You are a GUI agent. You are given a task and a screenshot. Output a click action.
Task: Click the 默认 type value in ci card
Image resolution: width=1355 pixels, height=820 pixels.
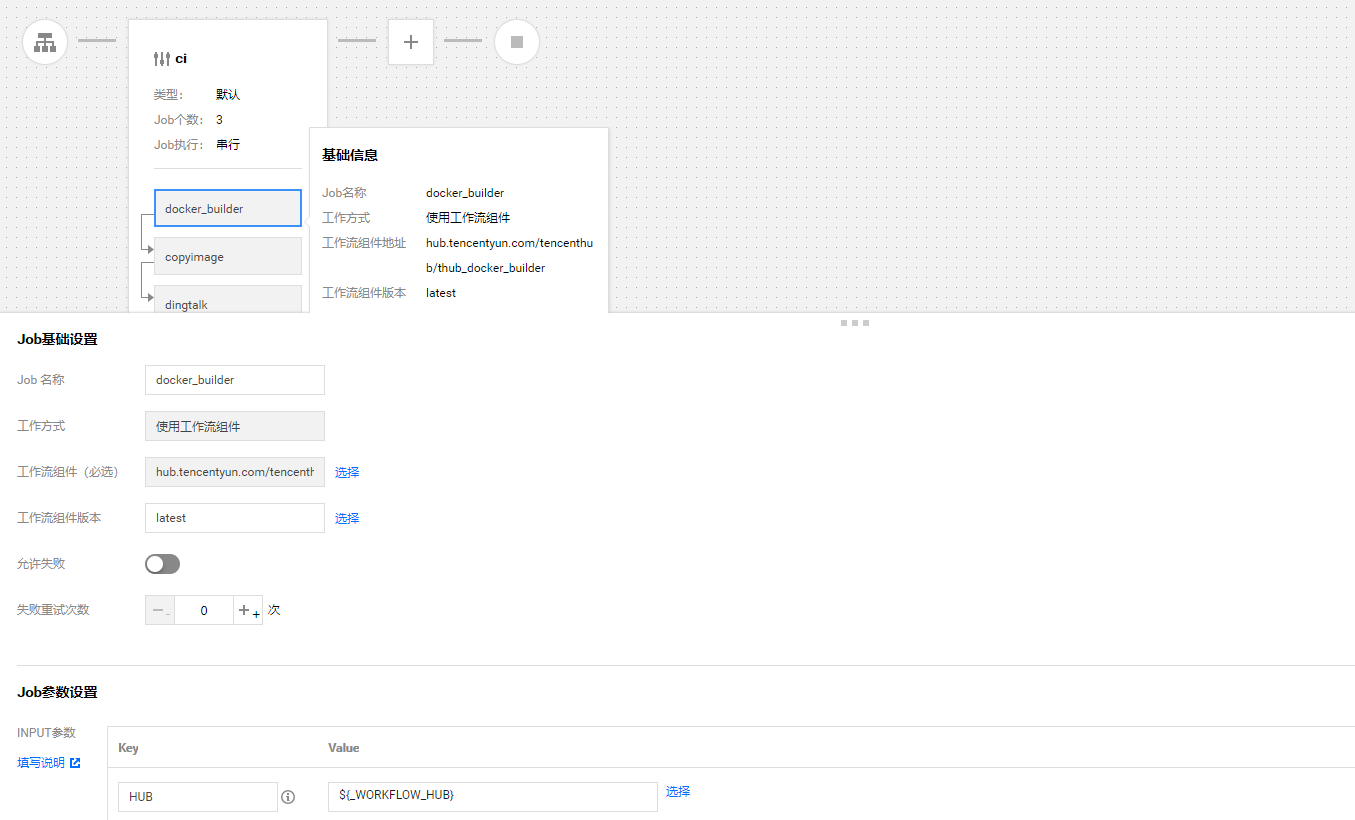click(228, 95)
